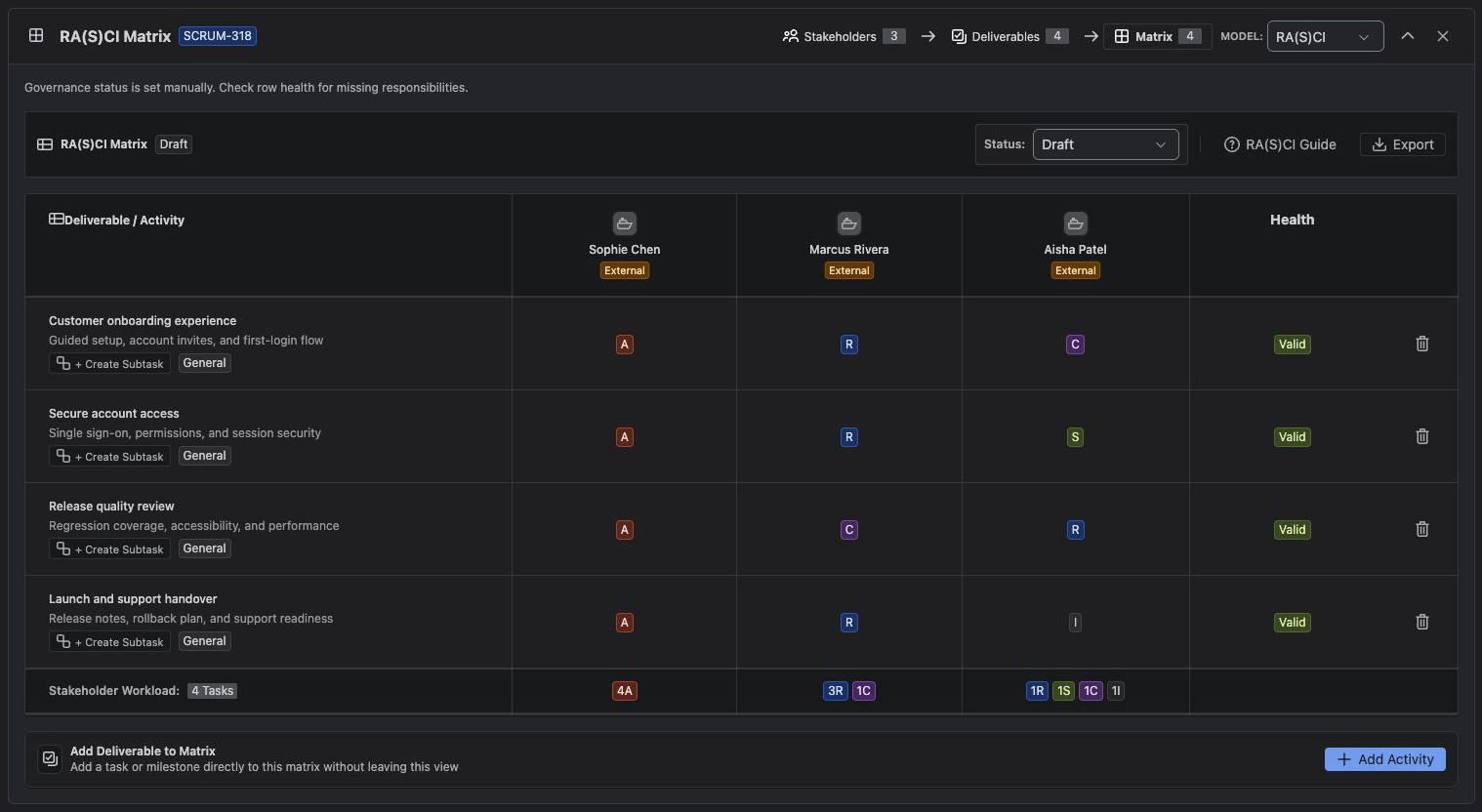Click the Valid health badge for Secure account access

[x=1292, y=437]
